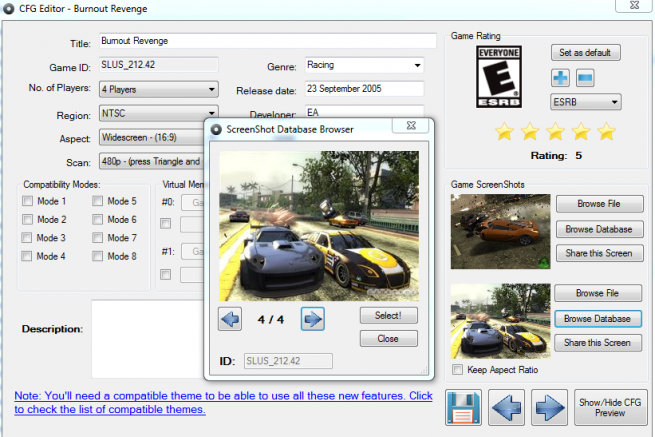This screenshot has width=655, height=437.
Task: Click the blue minus rating icon
Action: coord(585,78)
